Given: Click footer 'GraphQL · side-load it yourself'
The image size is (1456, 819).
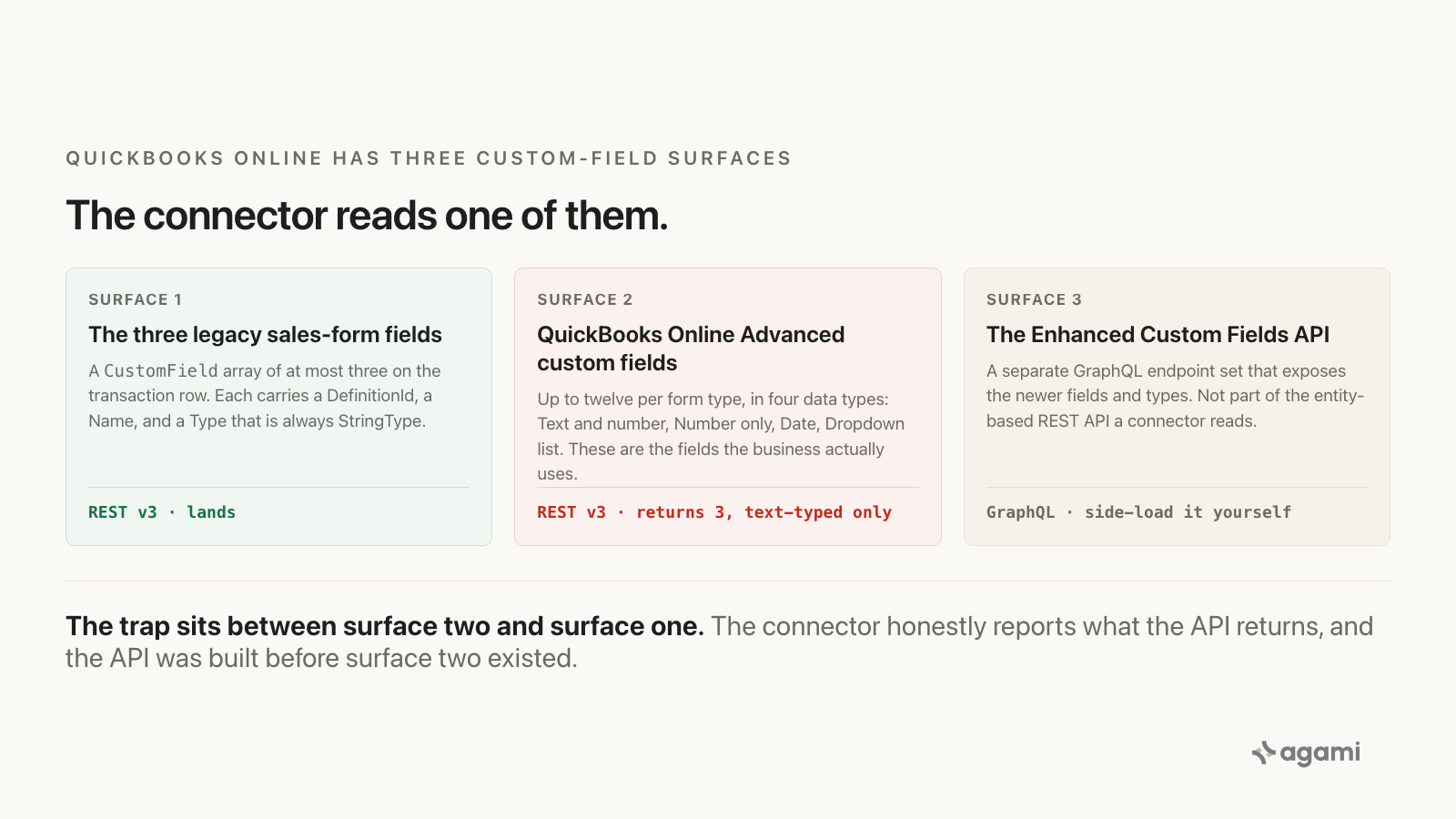Looking at the screenshot, I should click(1138, 512).
